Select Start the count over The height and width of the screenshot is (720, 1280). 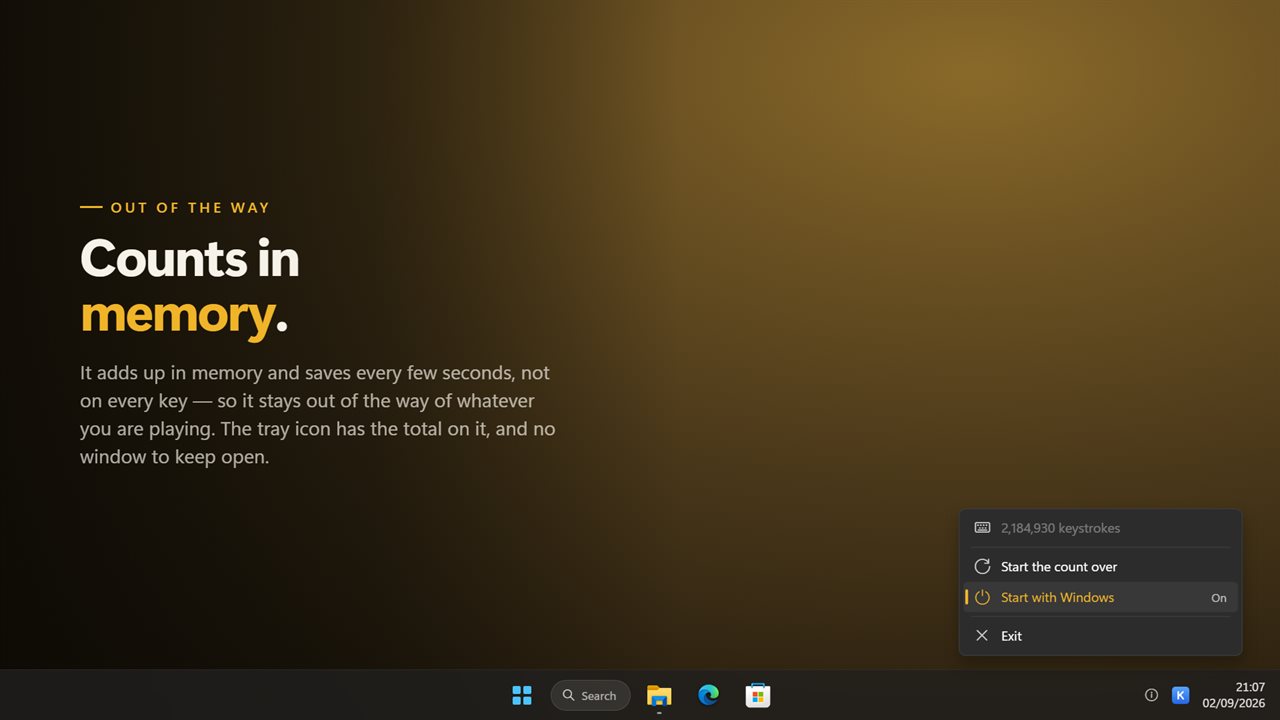click(1100, 566)
